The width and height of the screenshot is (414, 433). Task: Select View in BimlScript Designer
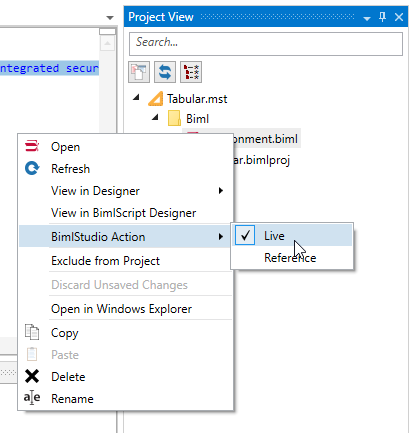click(x=126, y=213)
